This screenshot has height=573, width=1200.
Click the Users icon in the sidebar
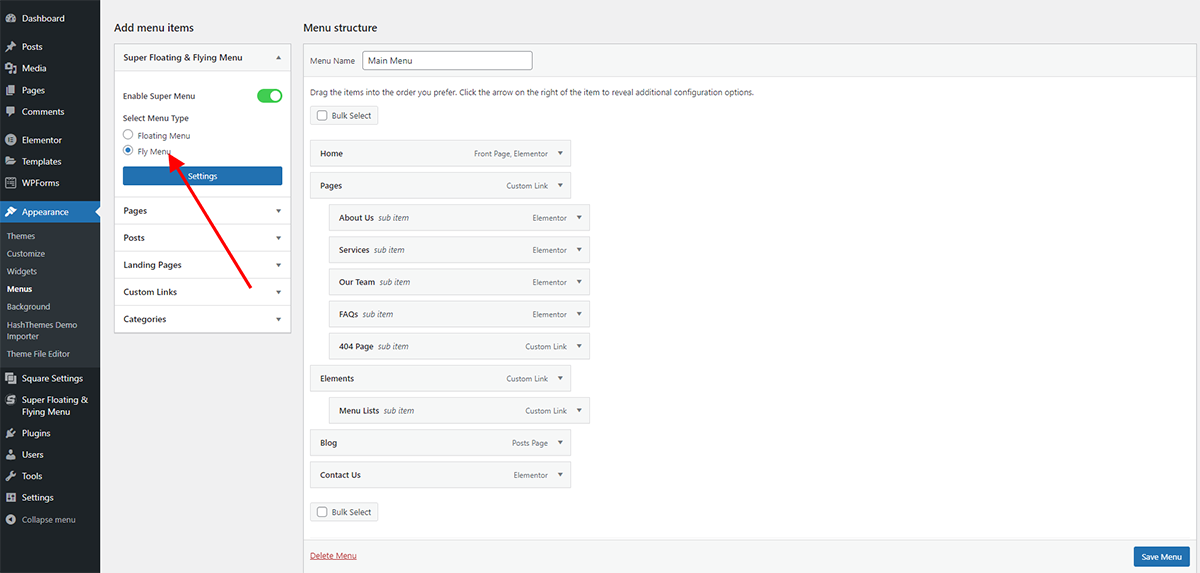point(11,455)
